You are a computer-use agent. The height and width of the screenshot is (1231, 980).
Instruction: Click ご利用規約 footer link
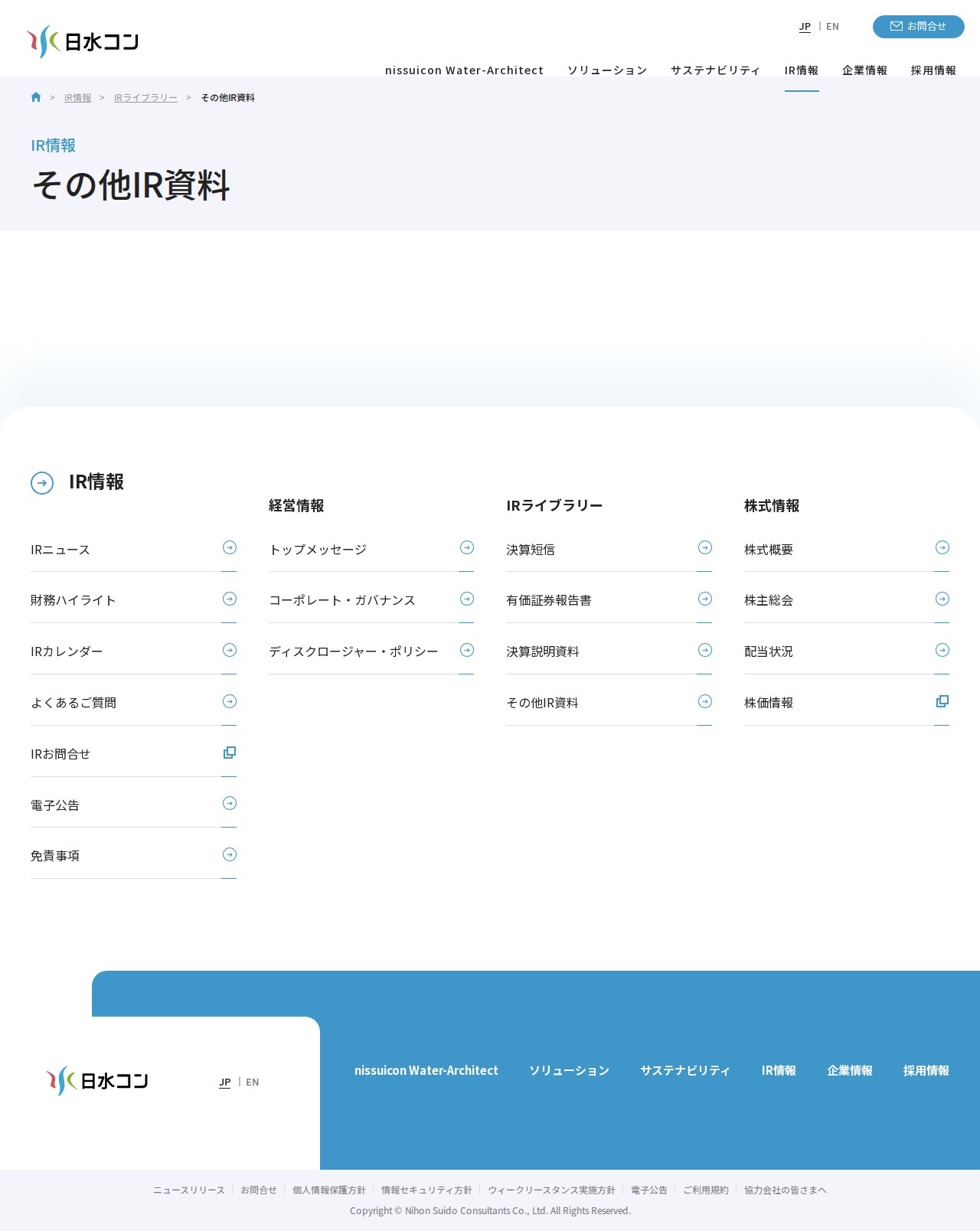(x=706, y=1190)
